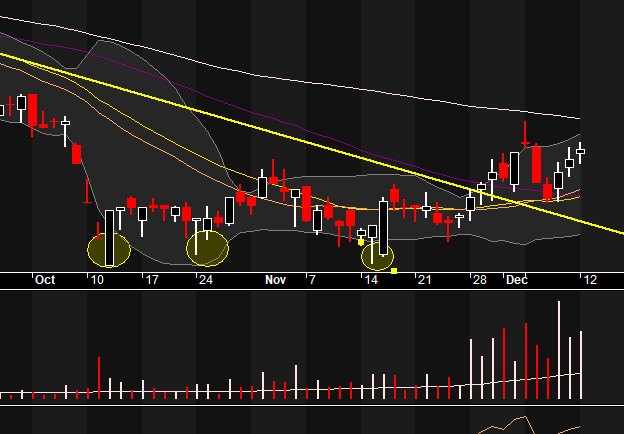Screen dimensions: 624x434
Task: Select the yellow square marker beside the mid-November candles
Action: [361, 242]
